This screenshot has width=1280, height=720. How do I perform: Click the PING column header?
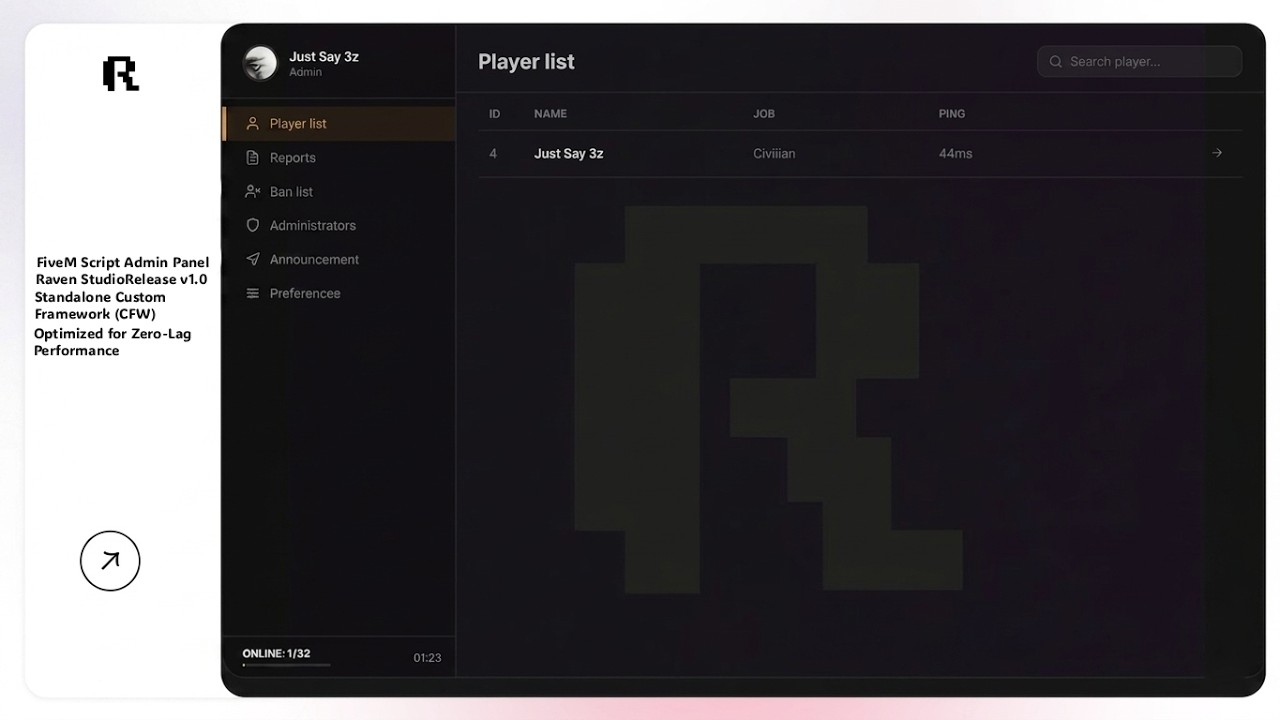pos(952,114)
